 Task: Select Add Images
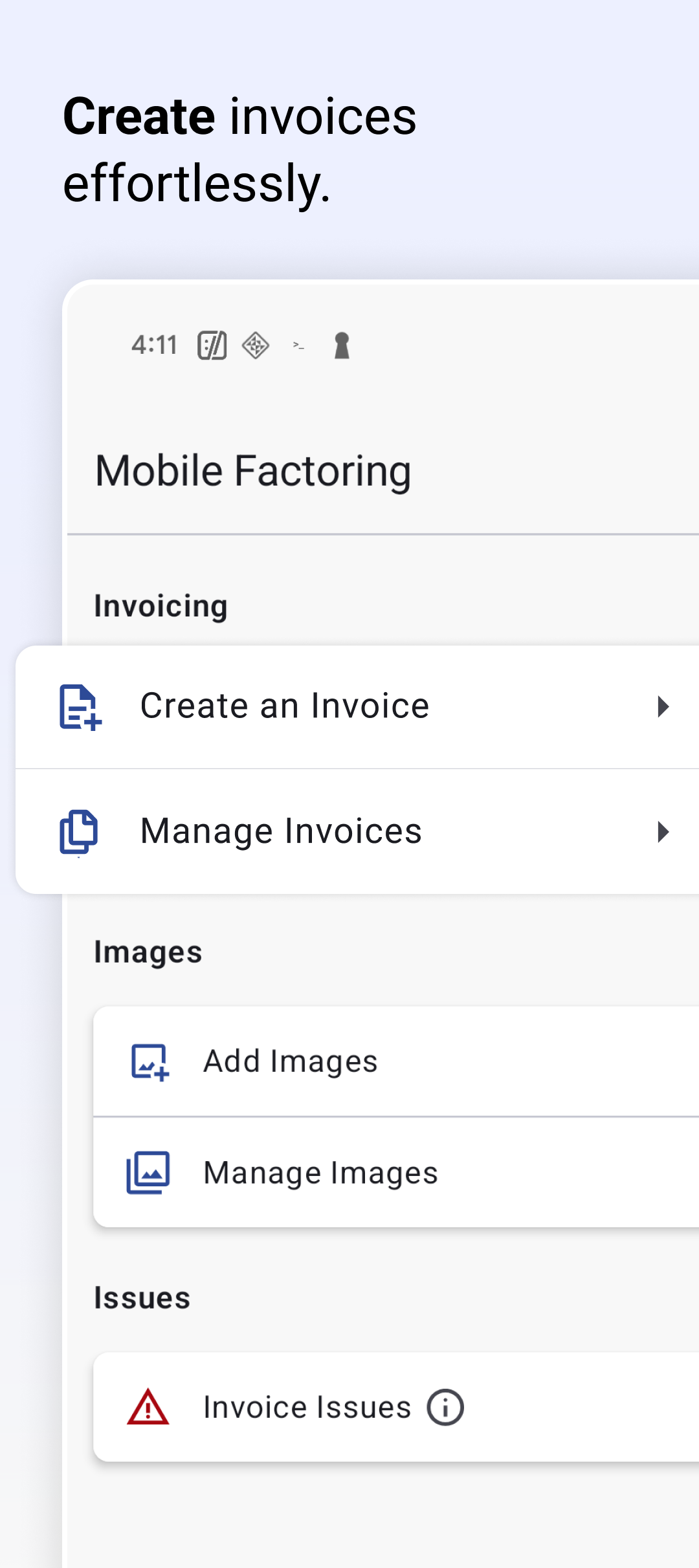tap(396, 1062)
